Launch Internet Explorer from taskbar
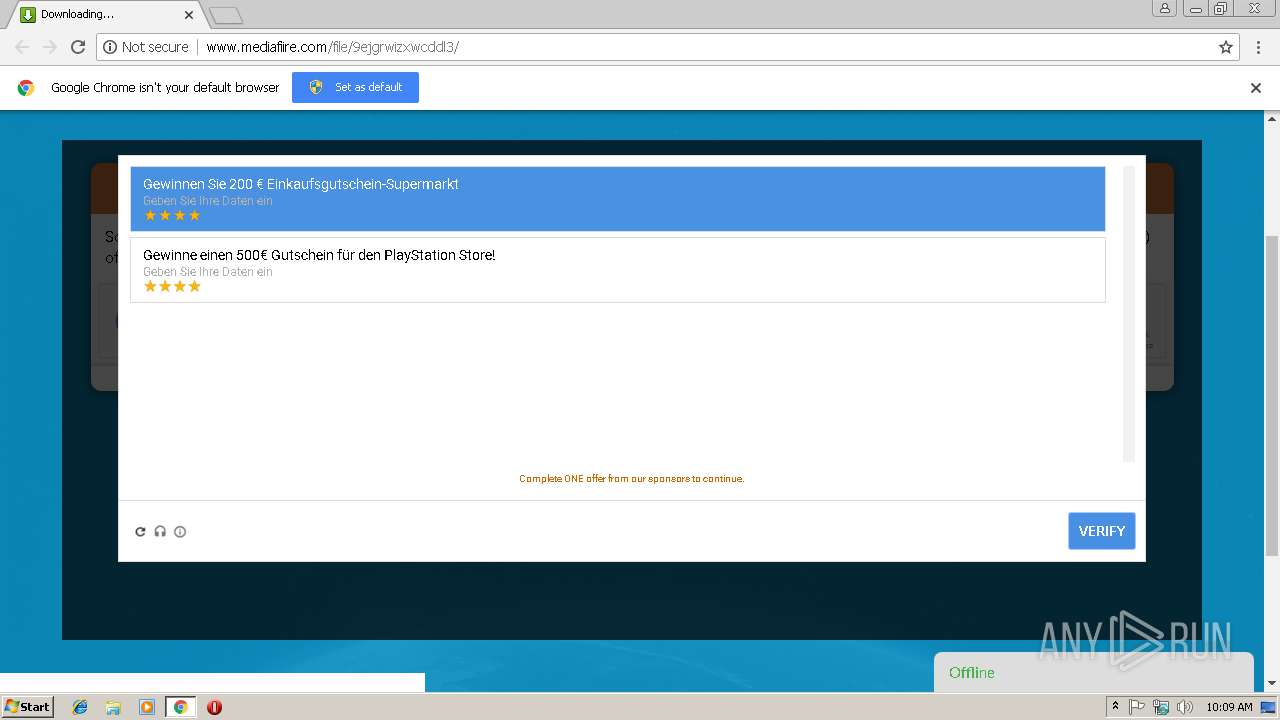The width and height of the screenshot is (1280, 720). [x=80, y=707]
